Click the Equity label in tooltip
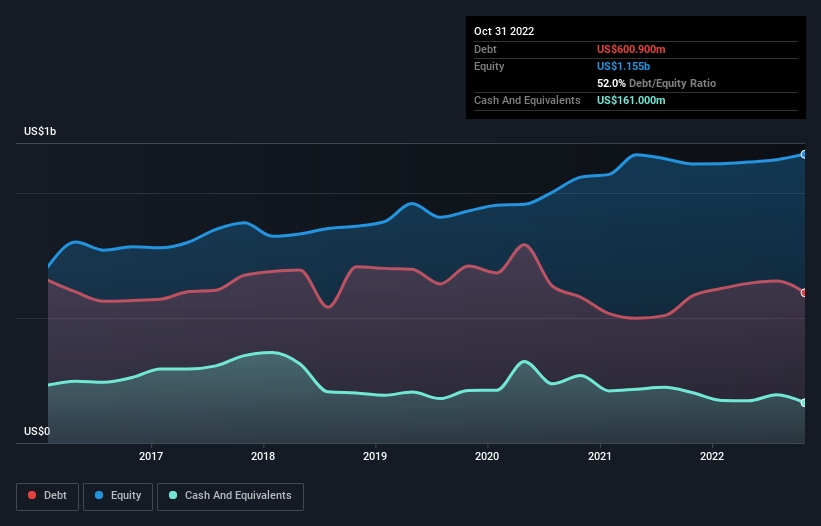This screenshot has width=821, height=526. (489, 66)
